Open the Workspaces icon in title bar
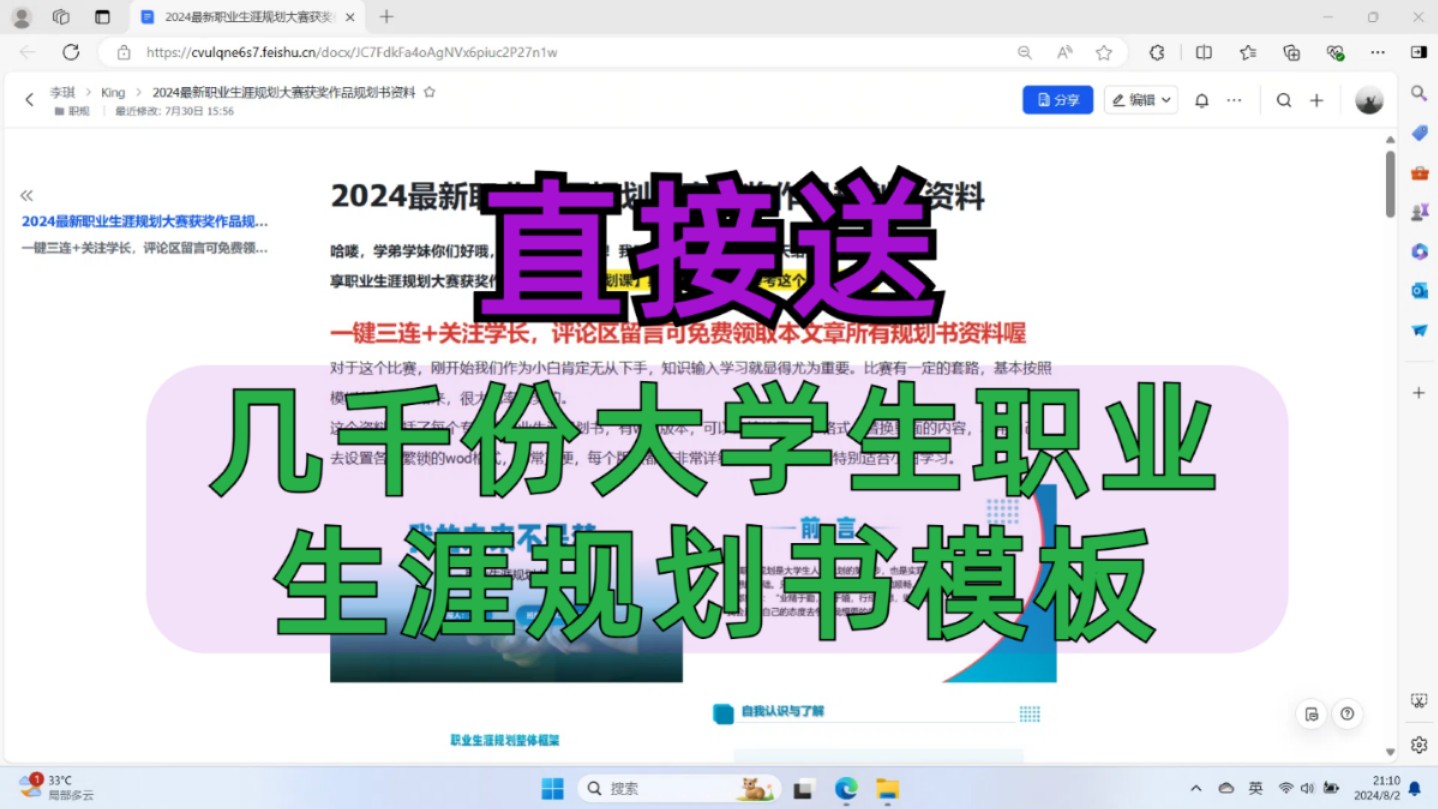This screenshot has width=1438, height=809. click(x=61, y=17)
